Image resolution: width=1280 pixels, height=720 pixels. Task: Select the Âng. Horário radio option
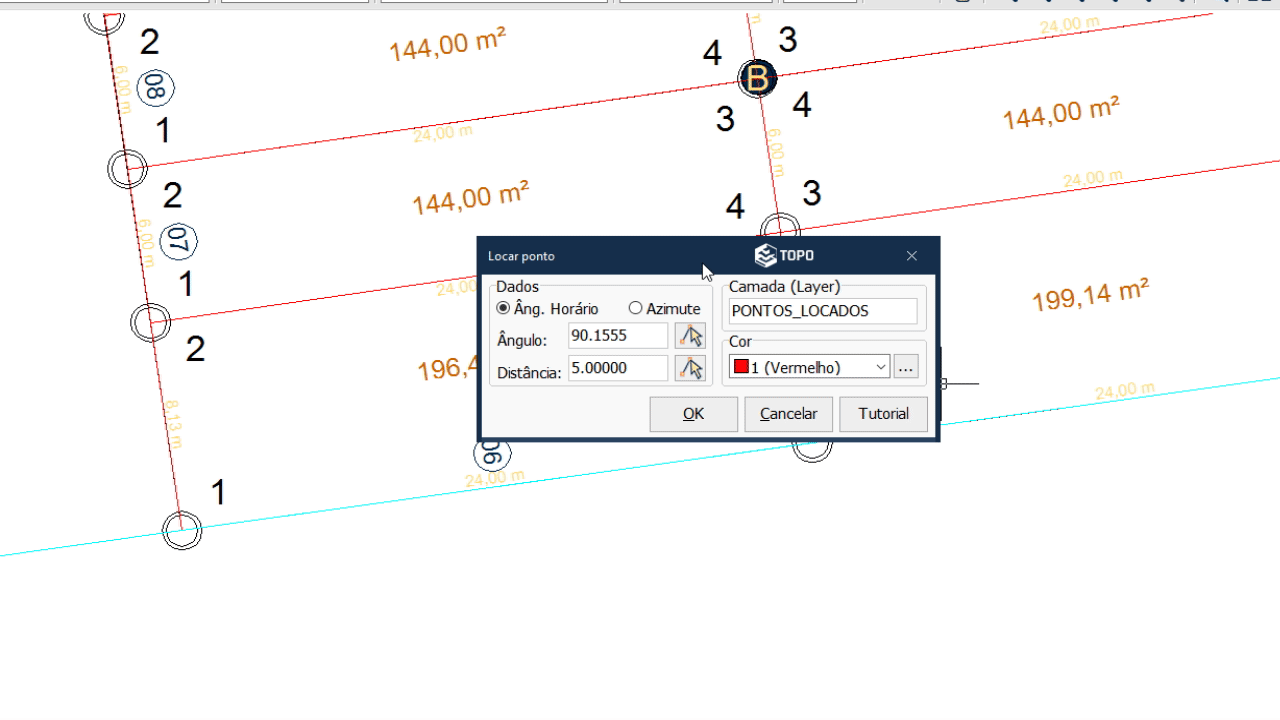(x=503, y=308)
